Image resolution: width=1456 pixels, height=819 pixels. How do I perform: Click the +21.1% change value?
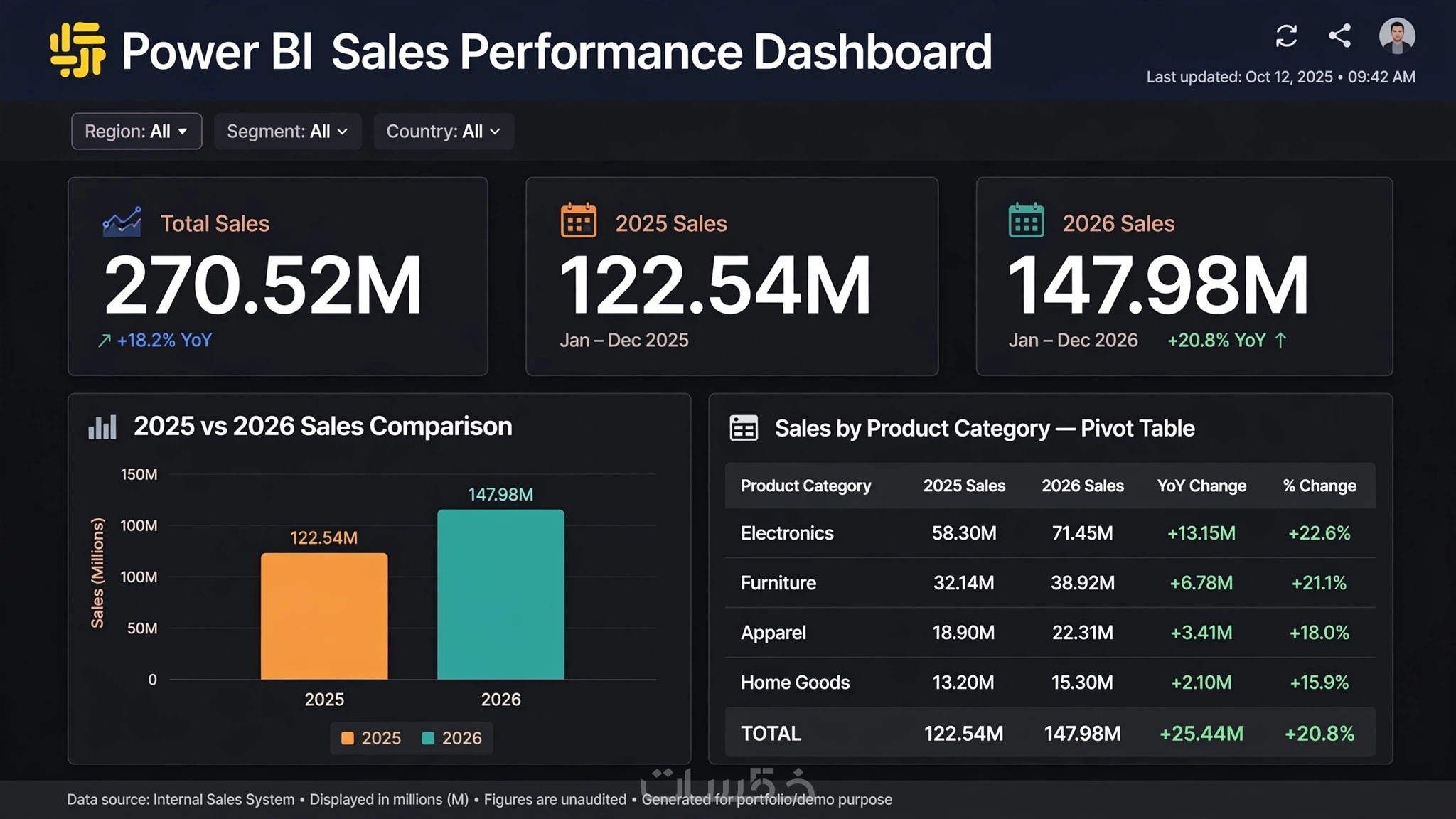(1319, 583)
